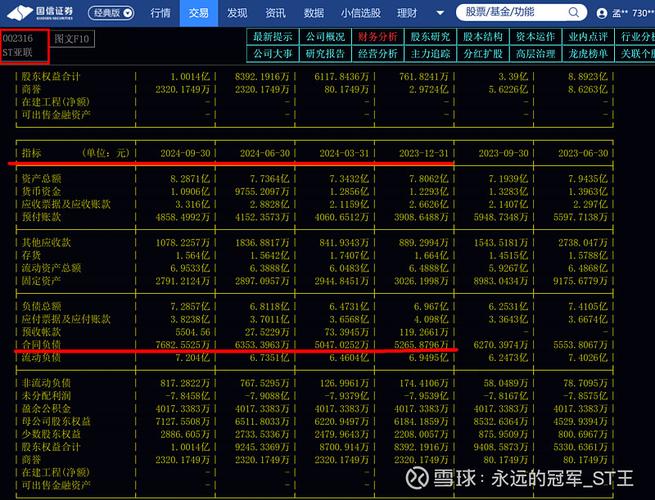
Task: Open the 经营分析 section
Action: (378, 53)
